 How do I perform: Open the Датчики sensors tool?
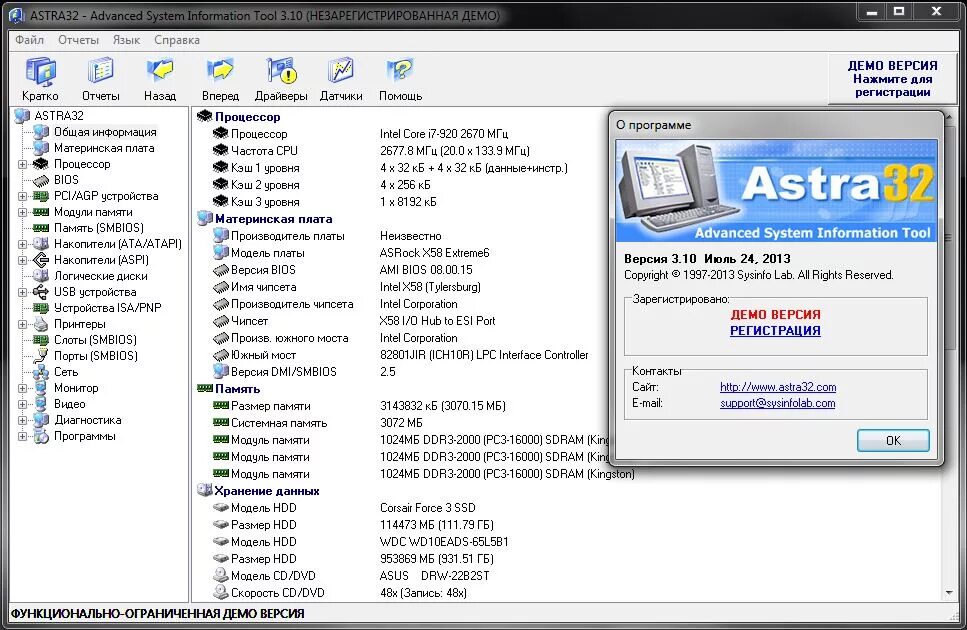pos(341,72)
